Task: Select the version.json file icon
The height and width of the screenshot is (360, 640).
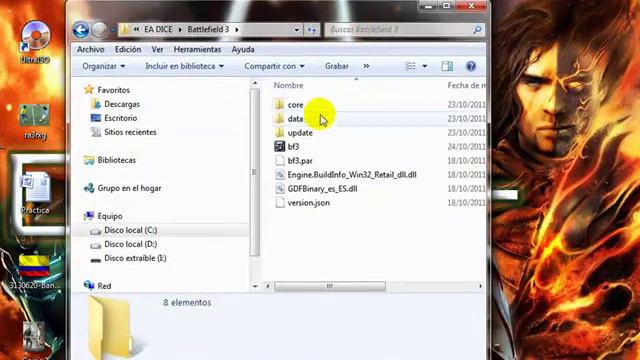Action: click(x=280, y=202)
